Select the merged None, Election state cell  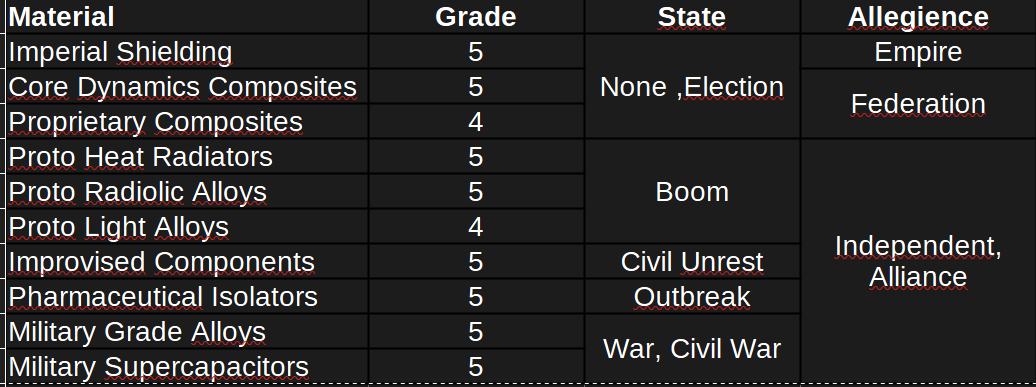click(692, 87)
